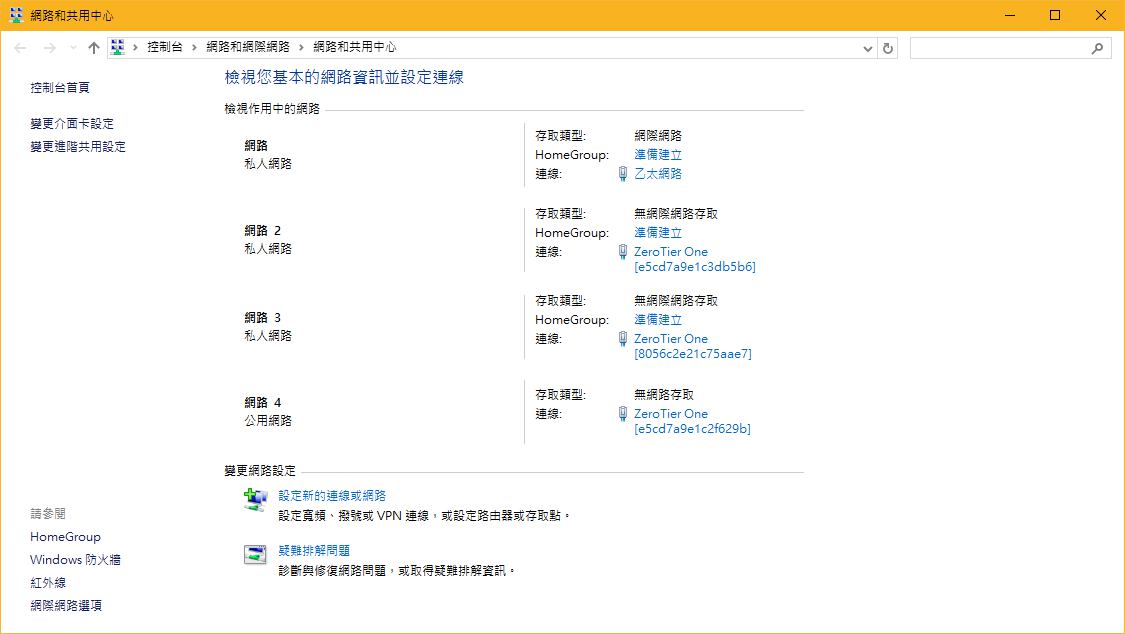The height and width of the screenshot is (634, 1125).
Task: Click the search magnifier icon
Action: [x=1097, y=48]
